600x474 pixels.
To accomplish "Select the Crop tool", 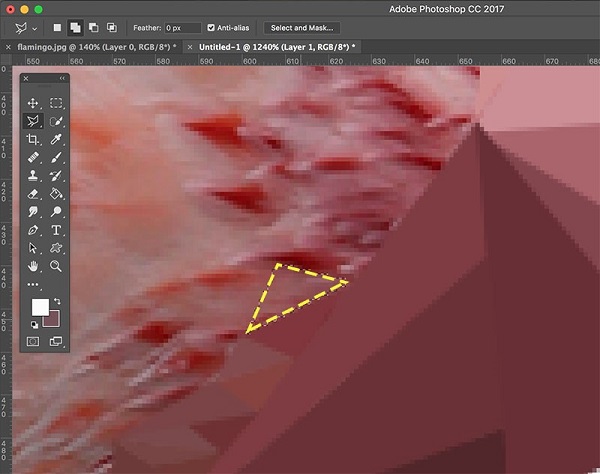I will click(x=33, y=139).
